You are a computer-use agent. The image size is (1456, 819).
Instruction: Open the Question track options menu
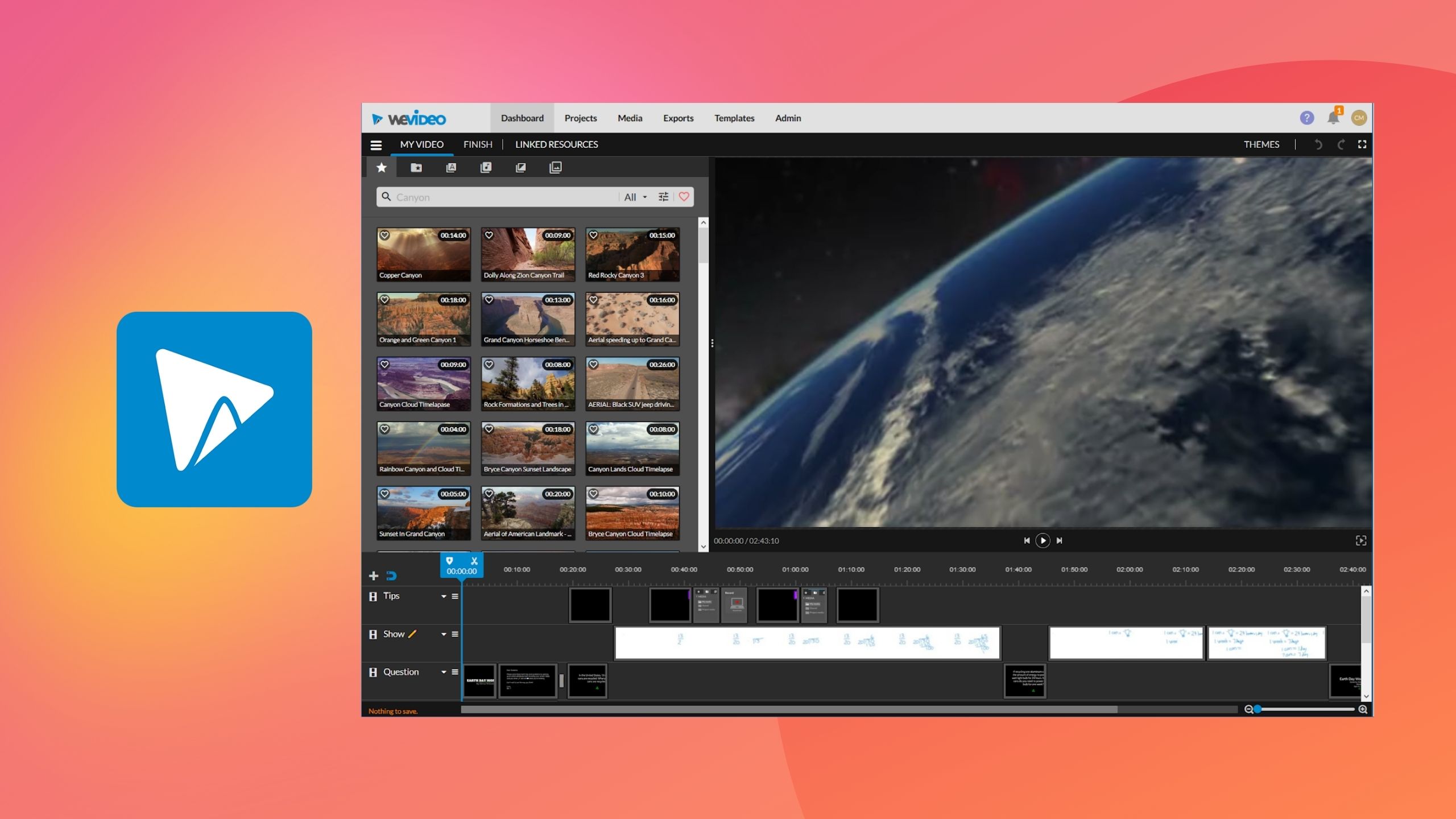(455, 672)
